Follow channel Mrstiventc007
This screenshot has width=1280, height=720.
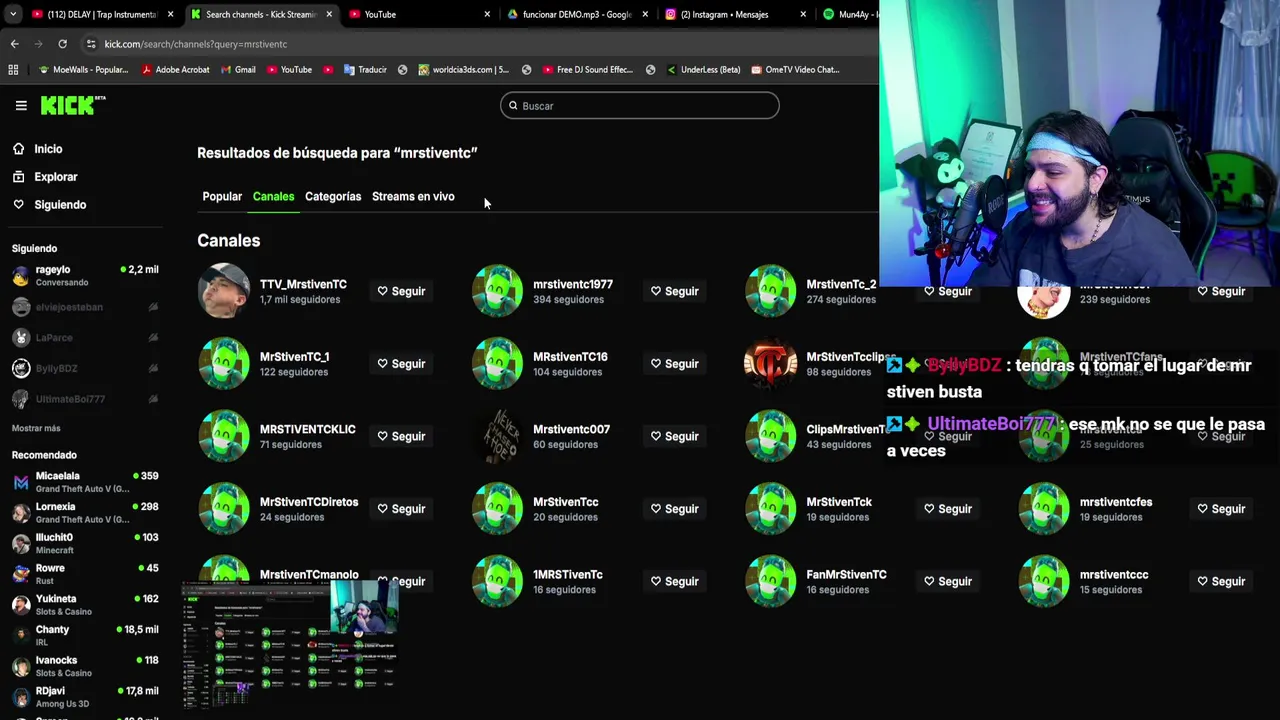point(675,436)
